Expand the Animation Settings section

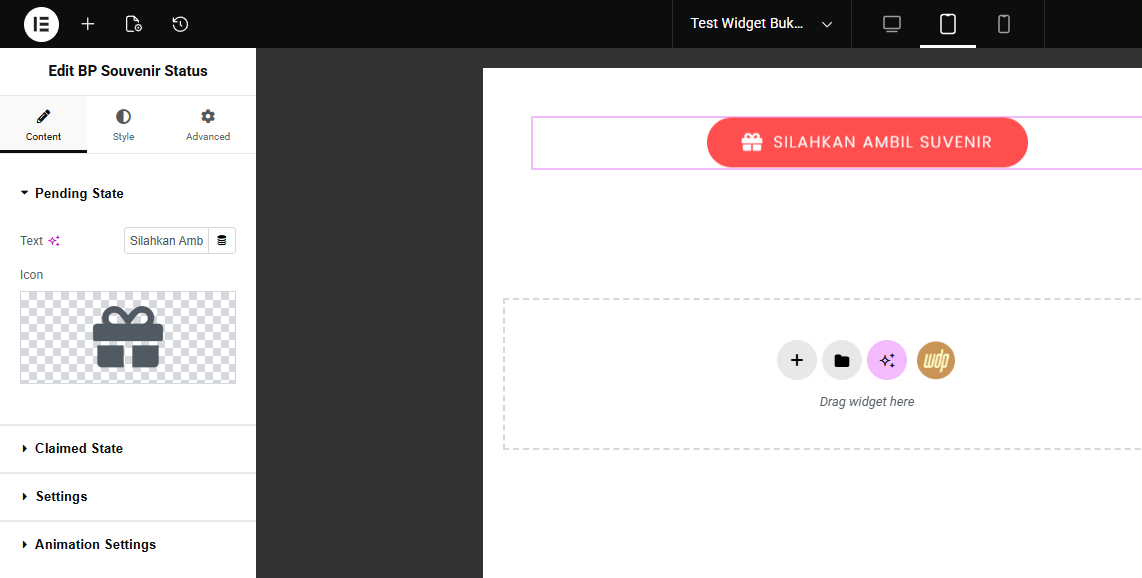(95, 544)
